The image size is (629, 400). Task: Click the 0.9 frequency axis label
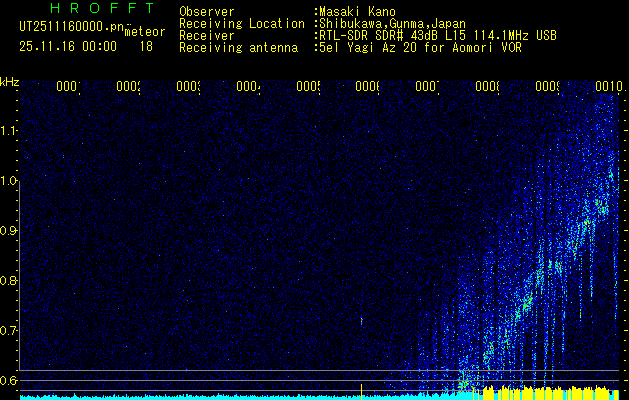pos(7,231)
